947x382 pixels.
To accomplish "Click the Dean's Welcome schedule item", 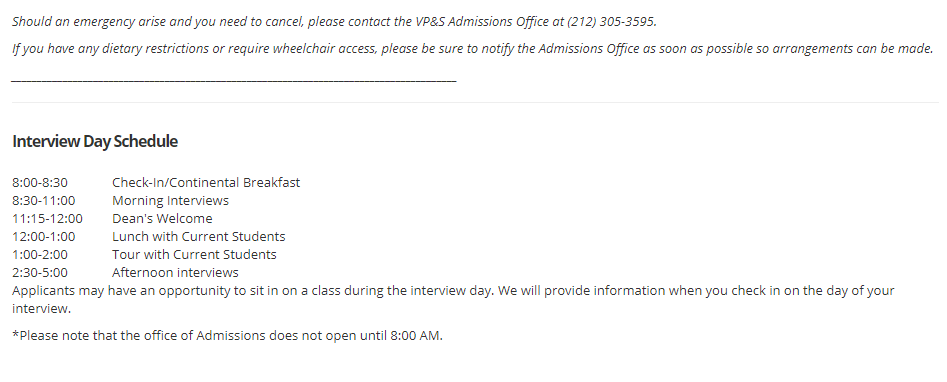I will (x=162, y=218).
